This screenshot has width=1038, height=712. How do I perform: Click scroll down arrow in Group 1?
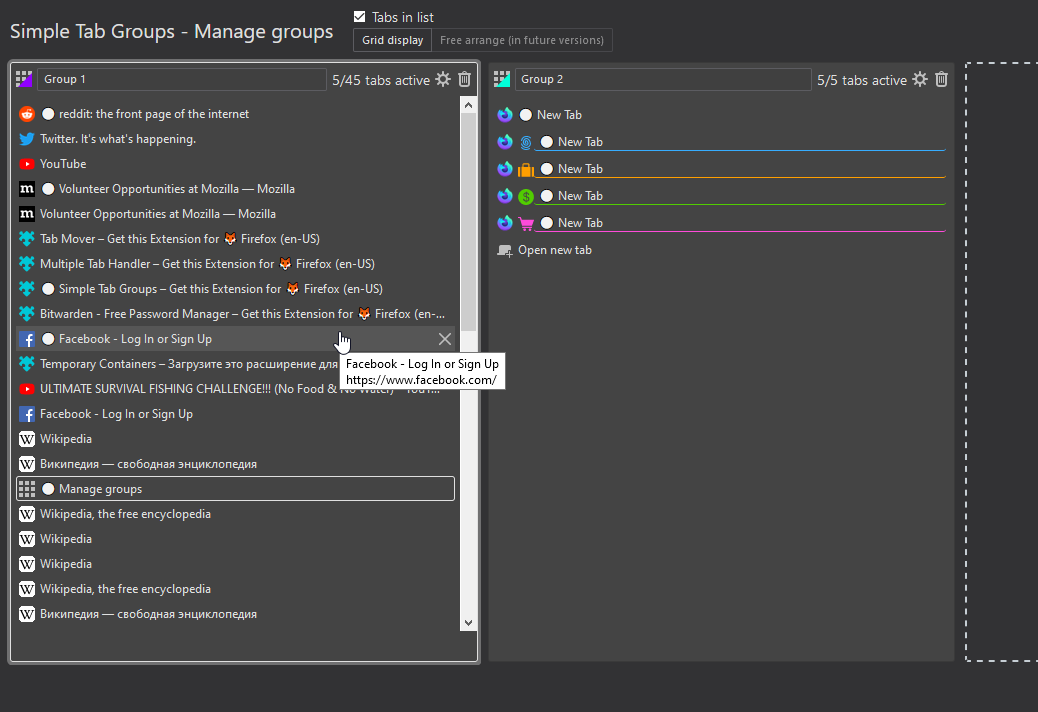pyautogui.click(x=469, y=623)
